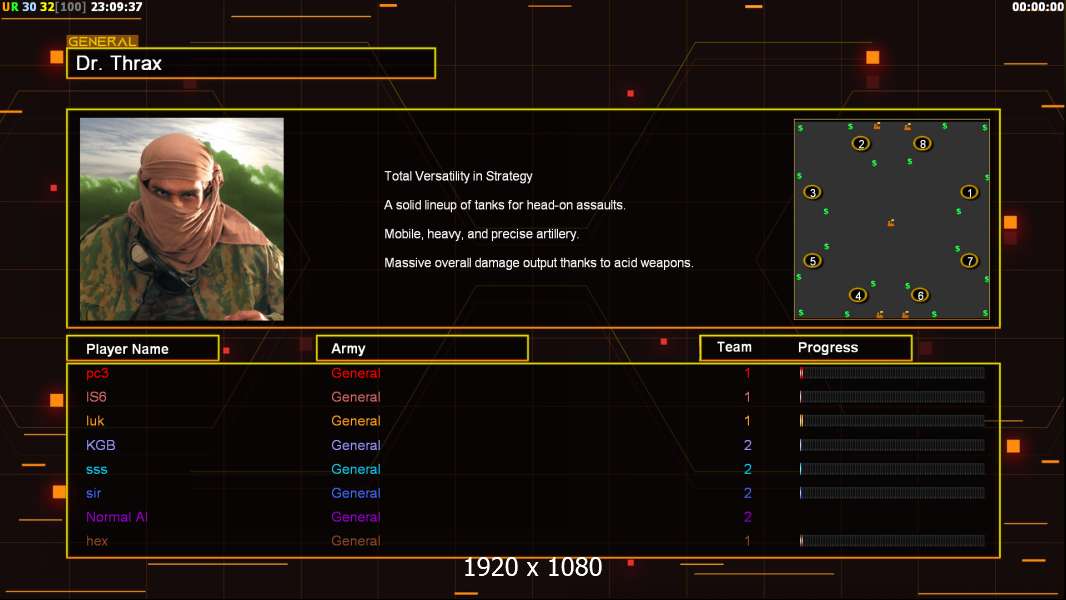The image size is (1066, 600).
Task: Click sss's team number 2
Action: pos(748,470)
